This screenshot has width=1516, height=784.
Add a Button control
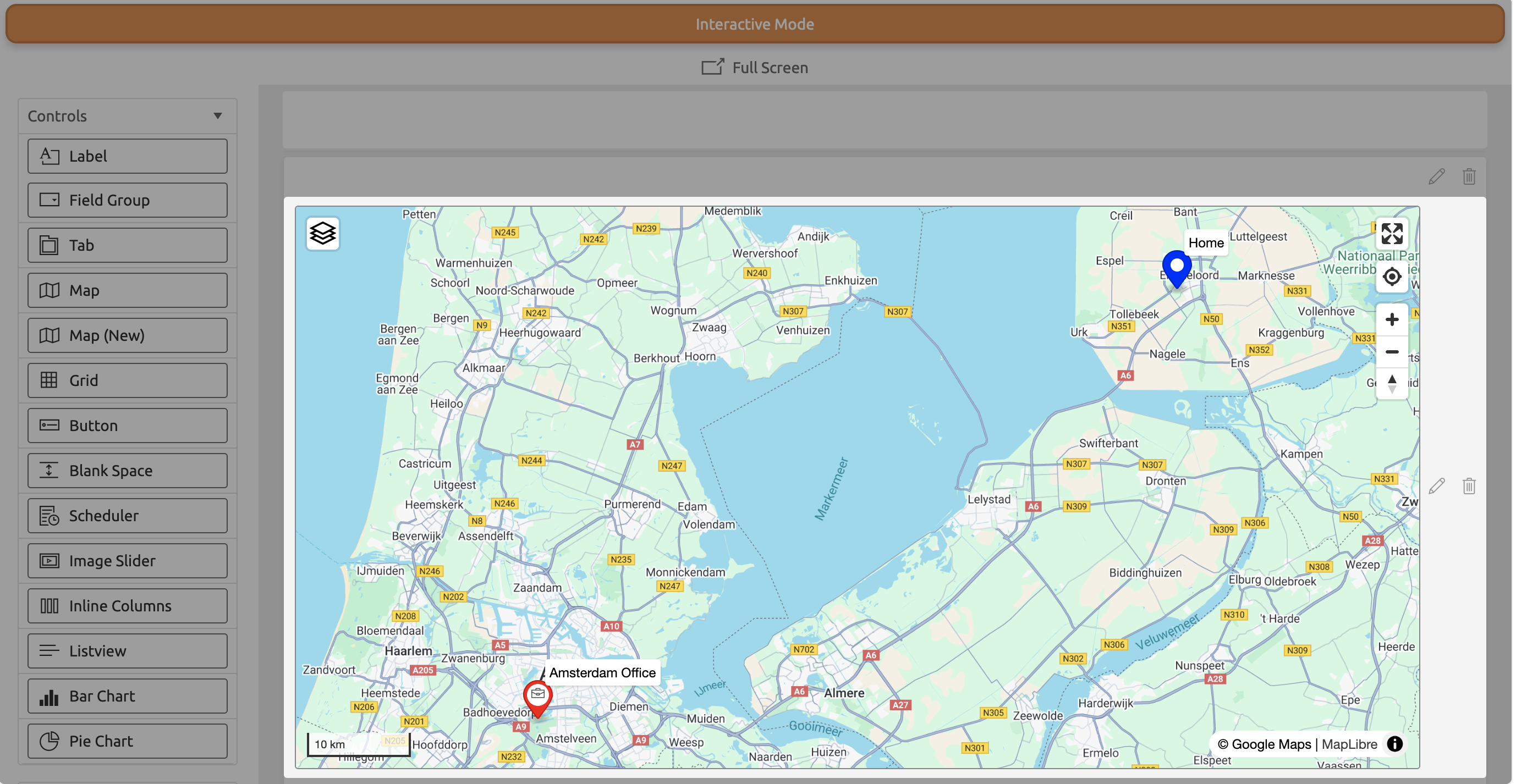pyautogui.click(x=127, y=426)
